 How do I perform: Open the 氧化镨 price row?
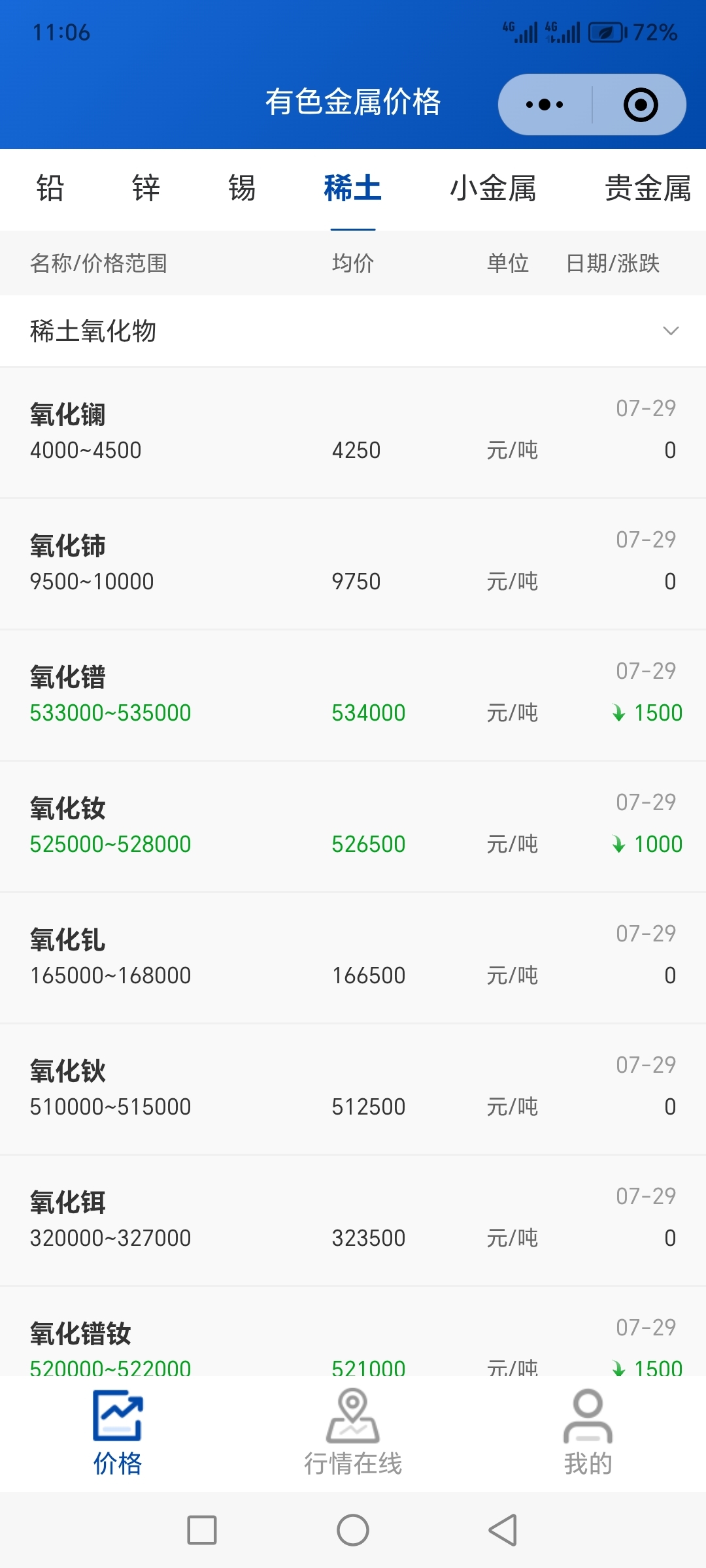point(353,695)
